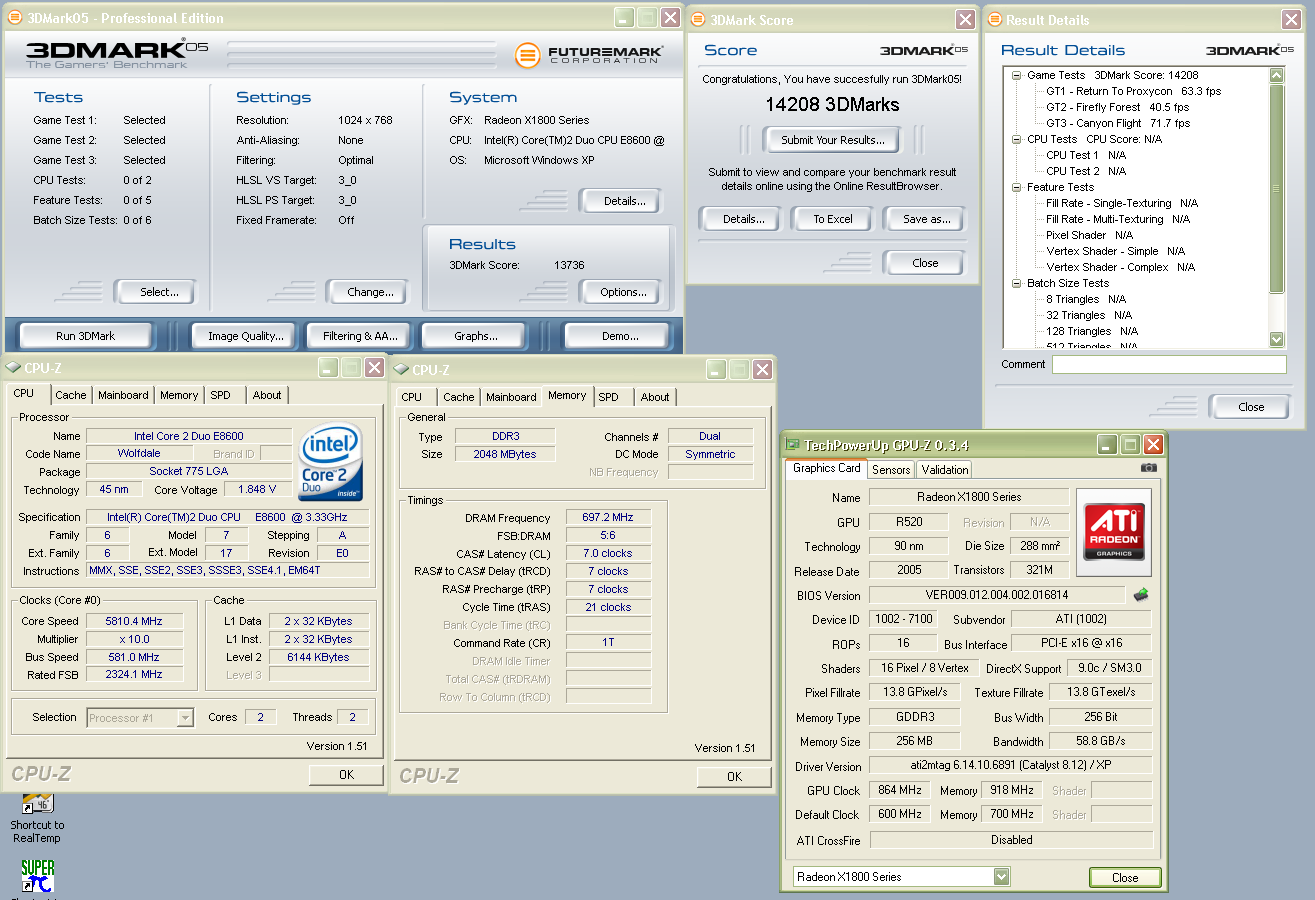
Task: Switch to Mainboard tab in left CPU-Z
Action: click(x=123, y=395)
